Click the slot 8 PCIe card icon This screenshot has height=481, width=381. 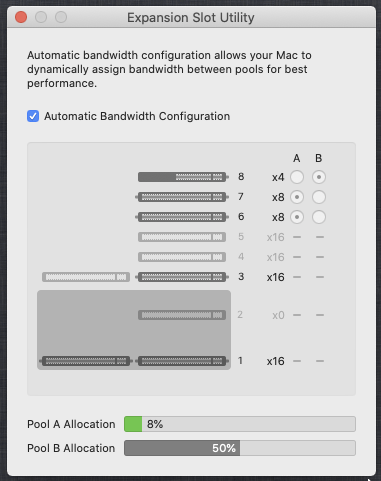[x=183, y=177]
